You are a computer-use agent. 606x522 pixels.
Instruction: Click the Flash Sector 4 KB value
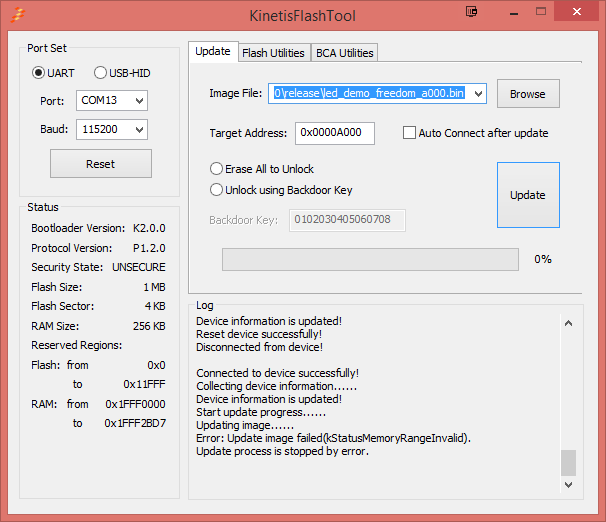click(x=155, y=306)
